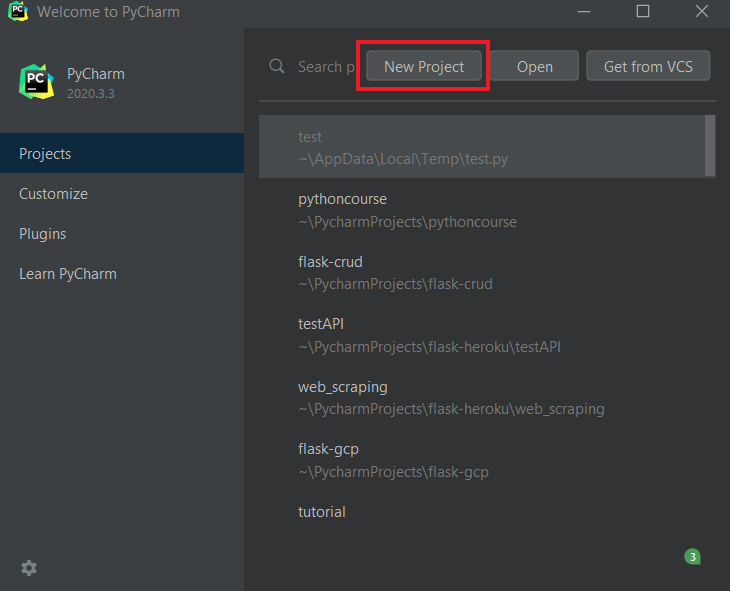This screenshot has height=591, width=730.
Task: Open the flask-gcp project
Action: coord(487,460)
